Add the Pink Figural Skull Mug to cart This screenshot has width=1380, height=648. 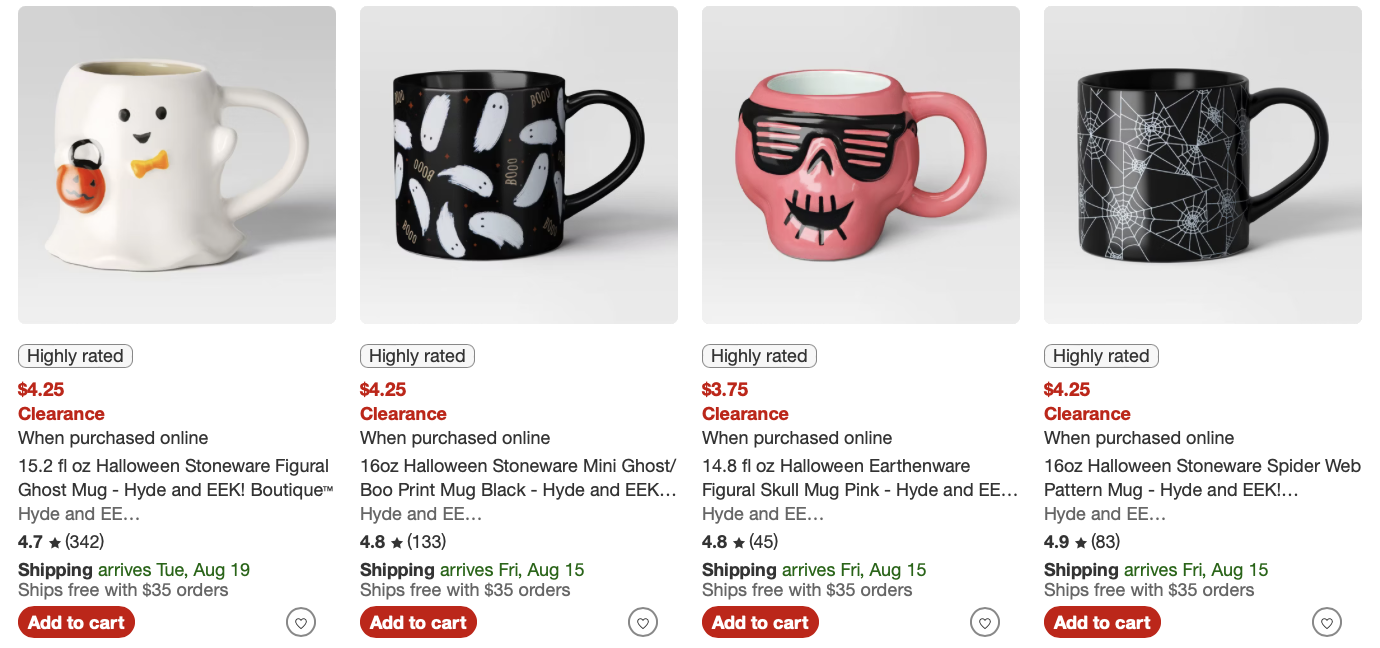(x=760, y=623)
